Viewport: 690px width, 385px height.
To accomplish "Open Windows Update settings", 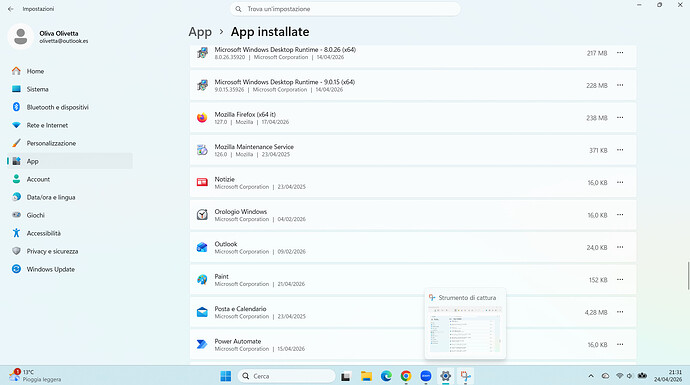I will (x=70, y=269).
